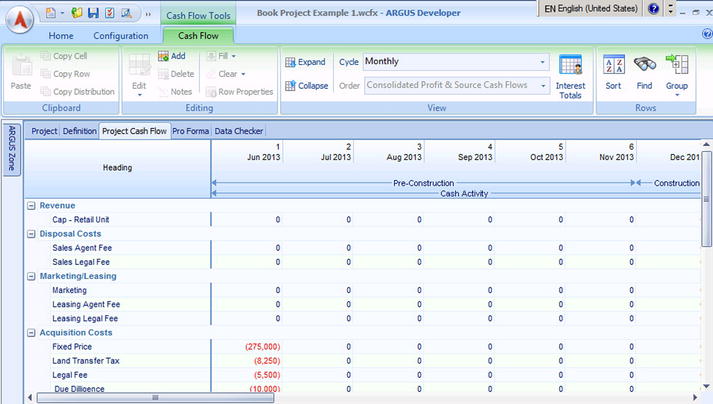Sort the cash flow rows
This screenshot has height=404, width=713.
(x=613, y=72)
